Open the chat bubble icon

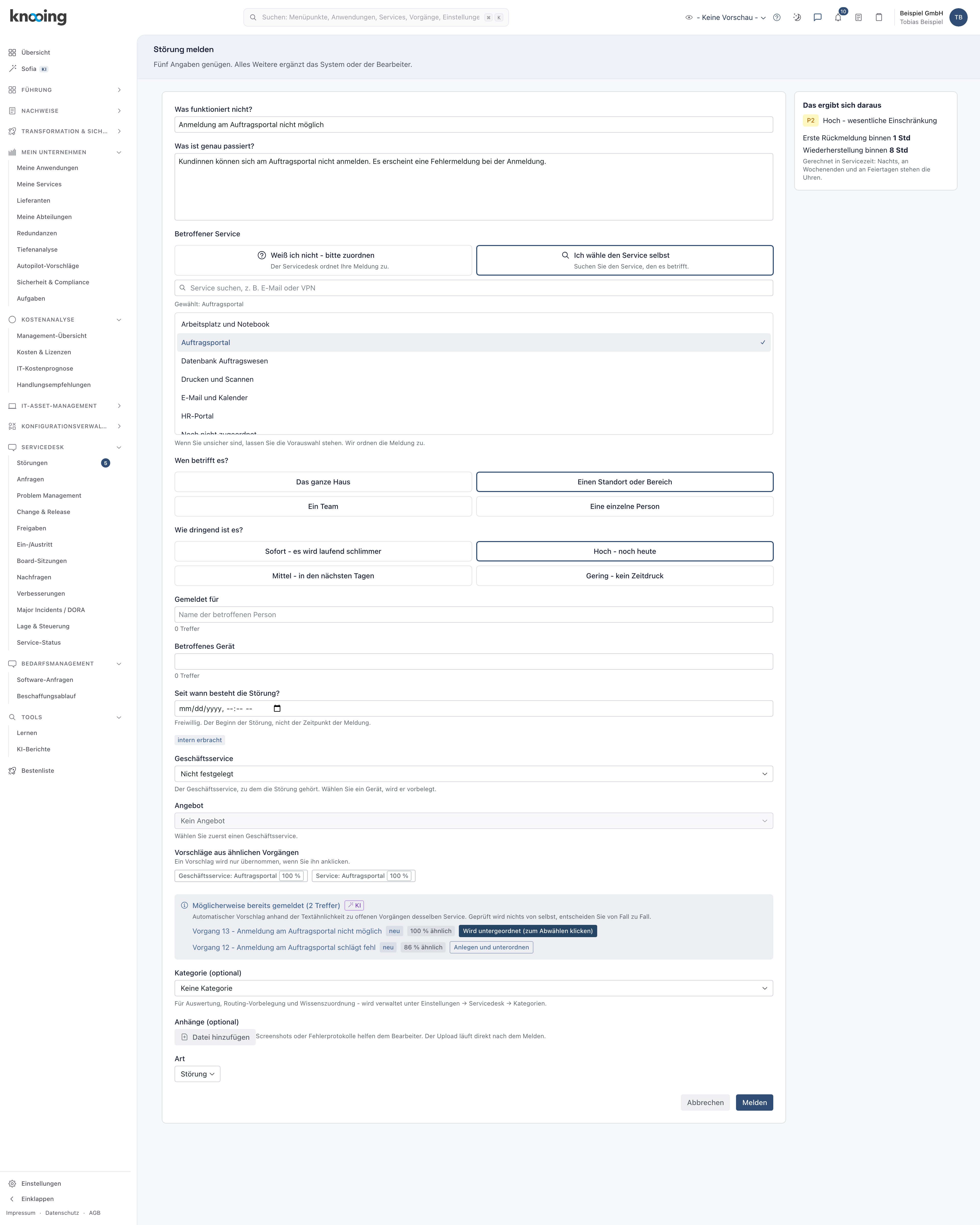coord(817,18)
